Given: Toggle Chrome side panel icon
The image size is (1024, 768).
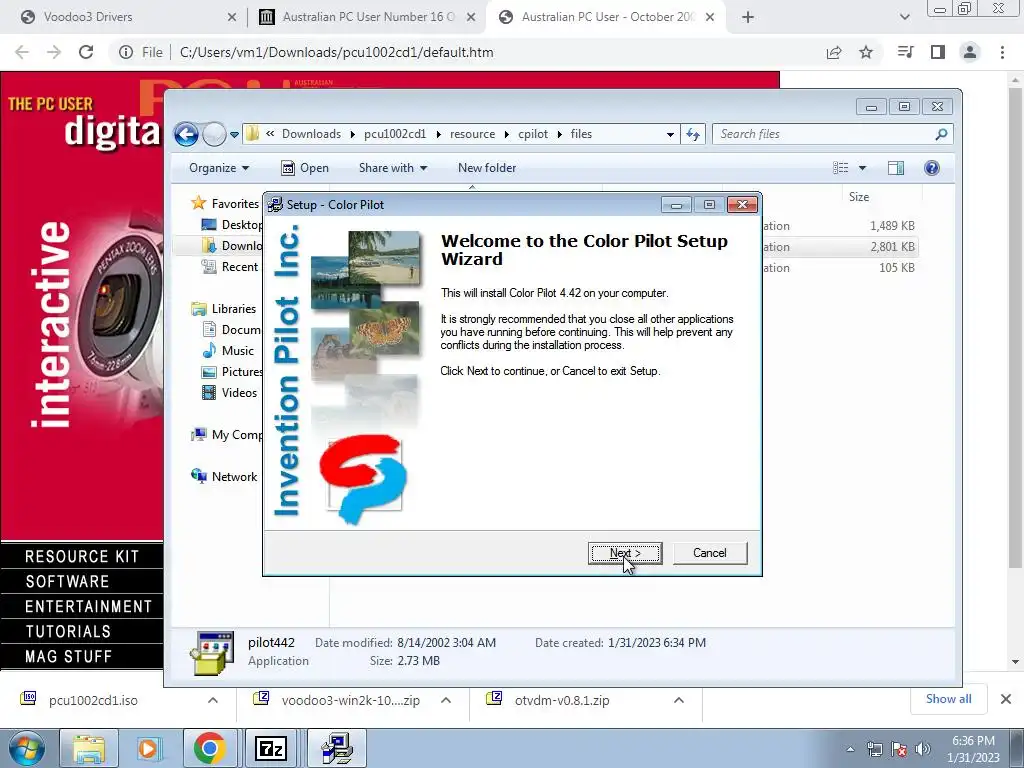Looking at the screenshot, I should pos(938,52).
